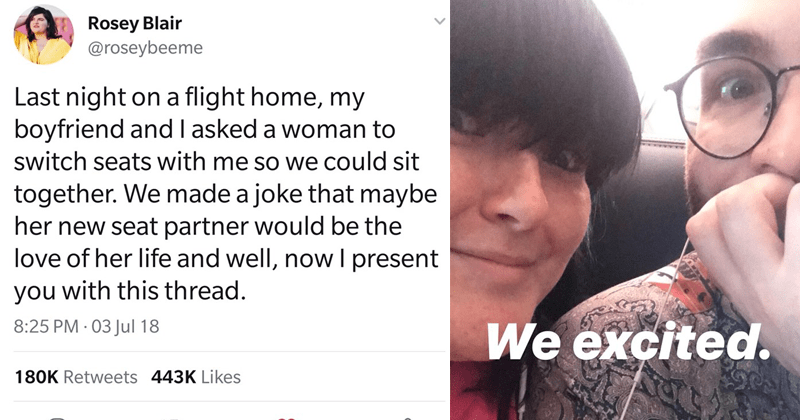View the 443K Likes list
Image resolution: width=800 pixels, height=420 pixels.
tap(196, 377)
